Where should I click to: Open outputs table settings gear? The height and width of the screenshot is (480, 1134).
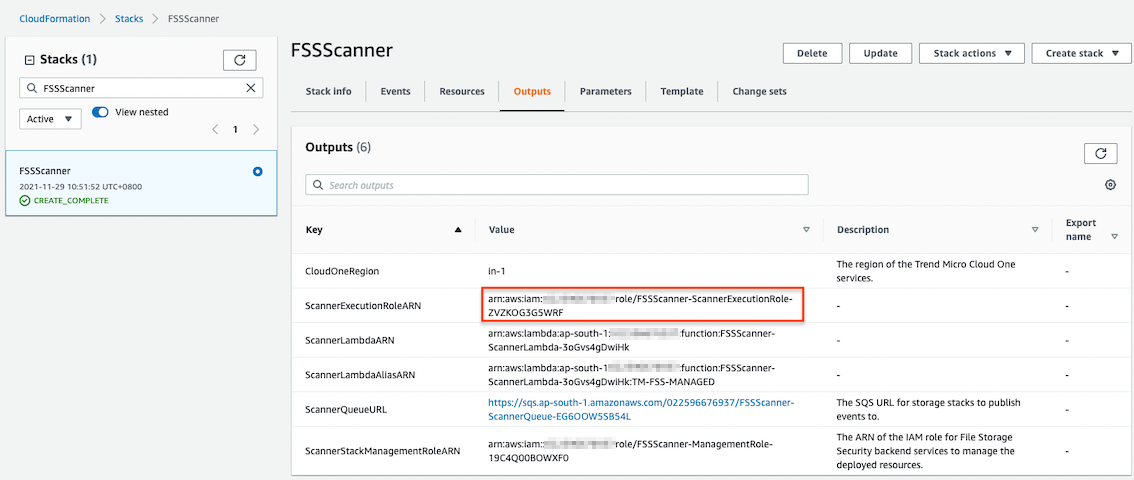(1110, 185)
